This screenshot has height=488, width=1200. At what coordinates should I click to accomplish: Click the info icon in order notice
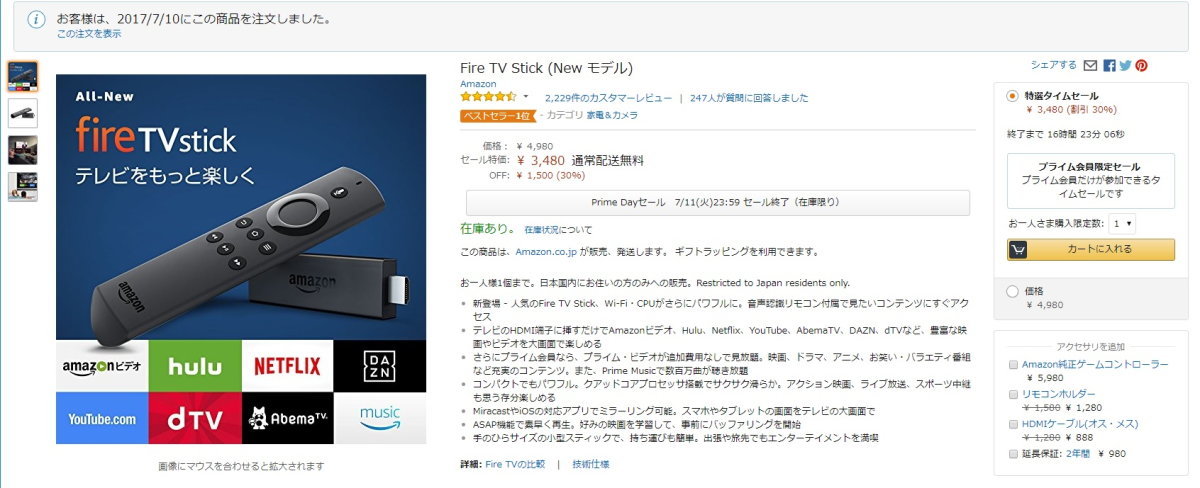(36, 19)
